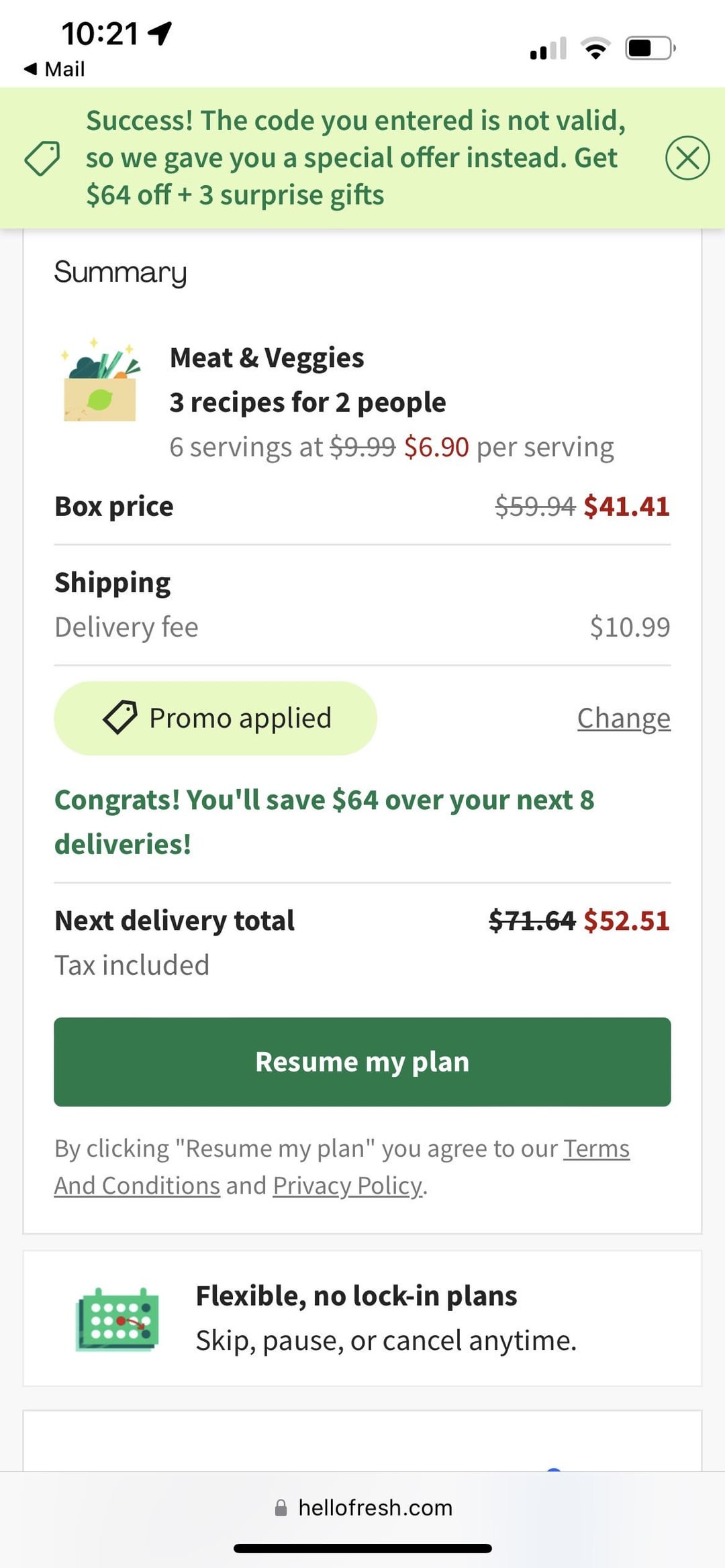Tap the Flexible, no lock-in plans card

362,1318
